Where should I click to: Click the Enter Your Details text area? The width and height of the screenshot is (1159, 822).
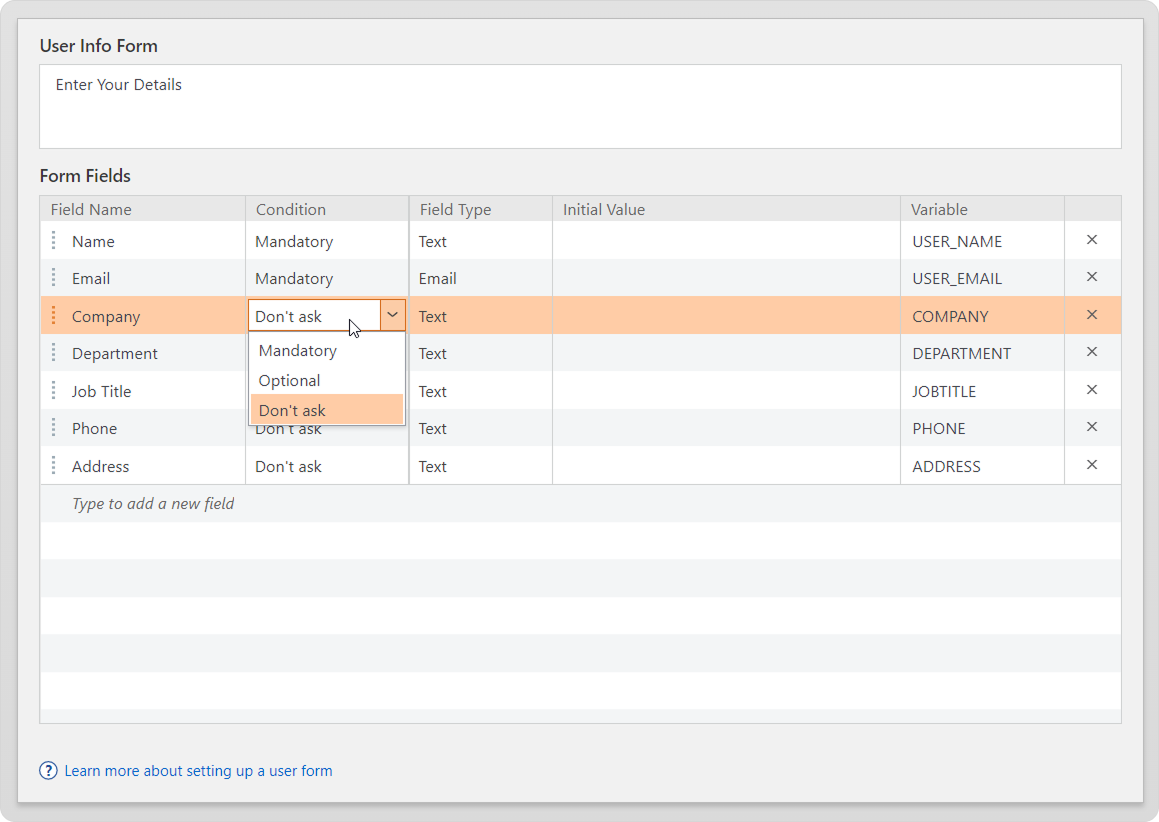(580, 106)
